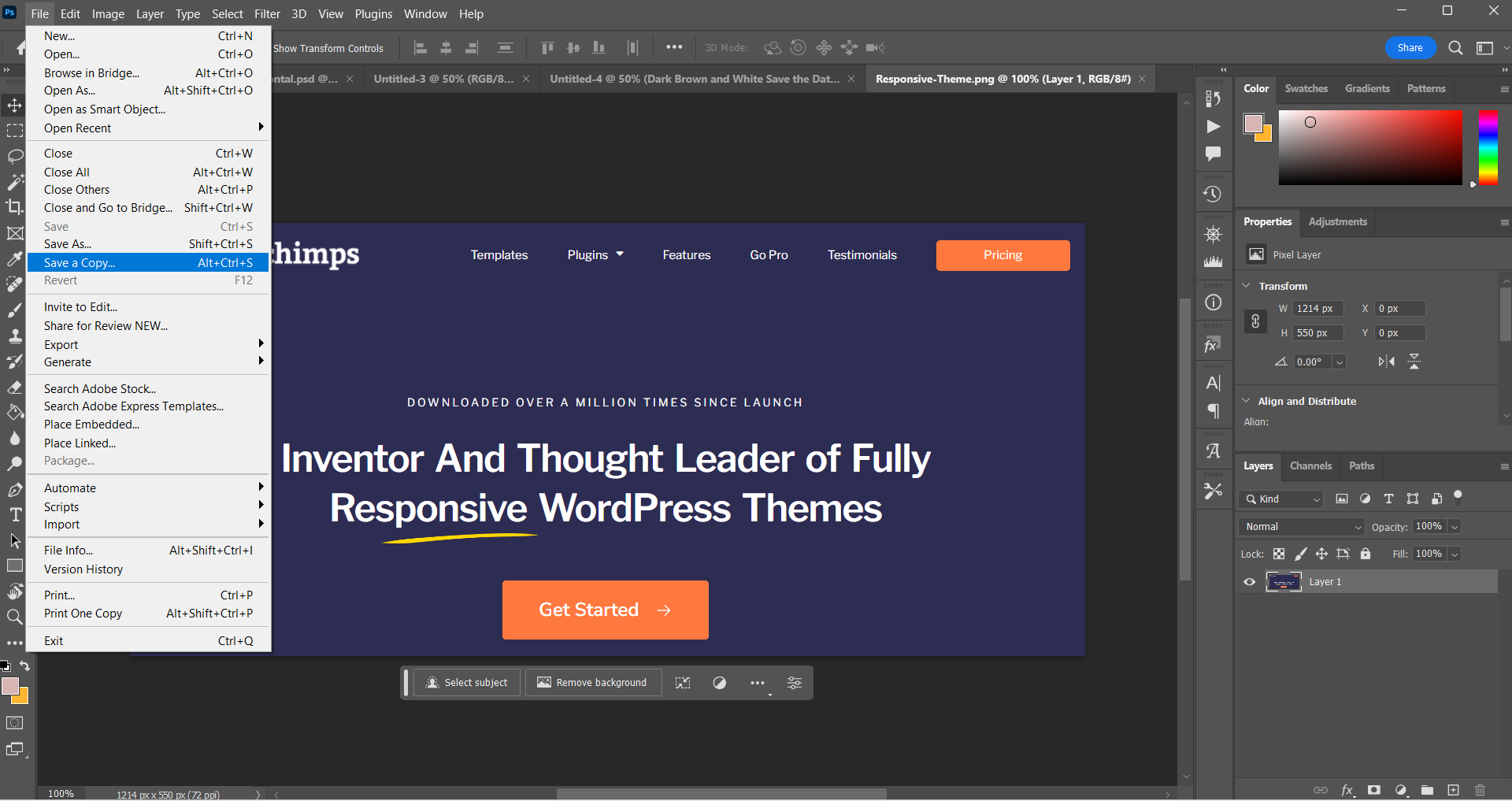1512x801 pixels.
Task: Open the History panel icon
Action: click(x=1213, y=194)
